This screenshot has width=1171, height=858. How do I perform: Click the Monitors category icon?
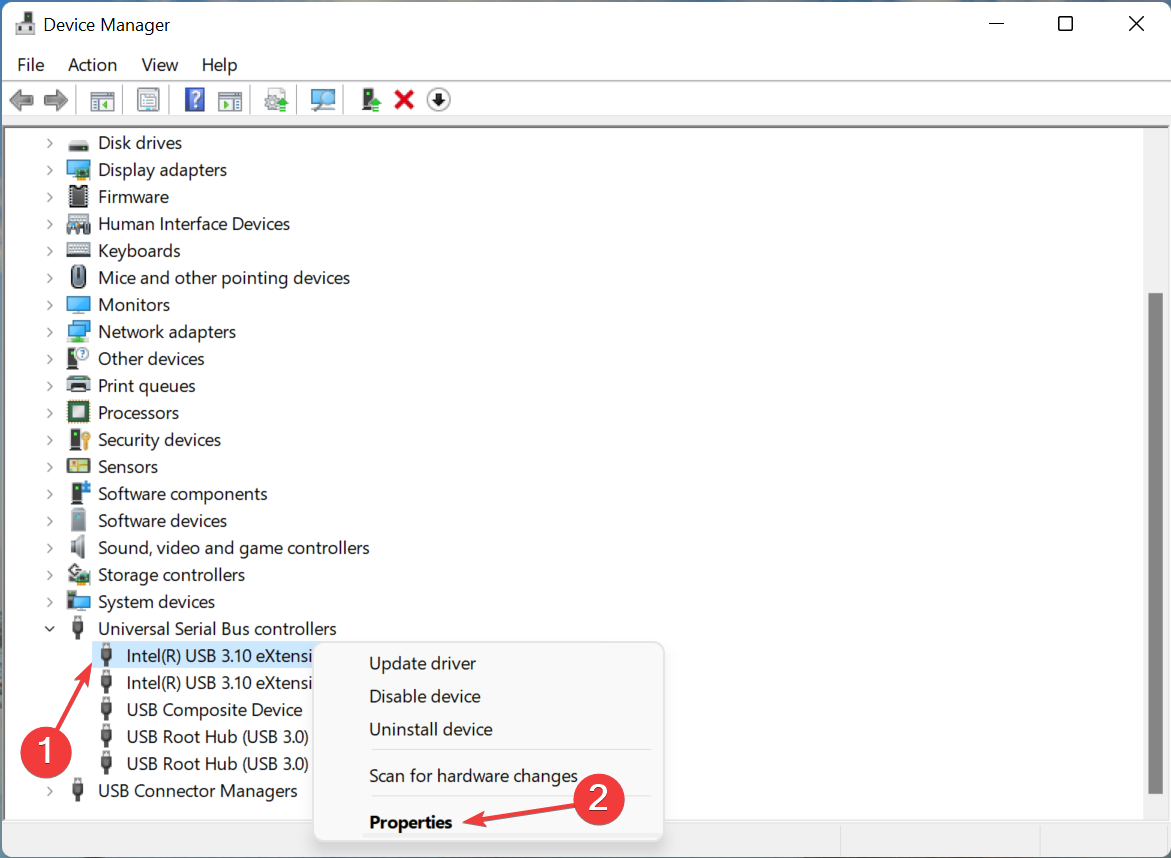tap(78, 305)
